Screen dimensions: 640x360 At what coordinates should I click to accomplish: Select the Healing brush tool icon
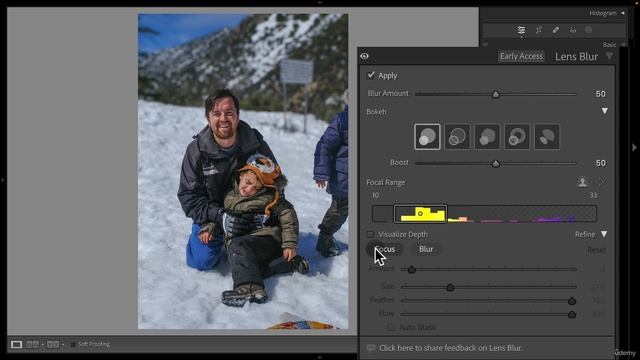(556, 30)
